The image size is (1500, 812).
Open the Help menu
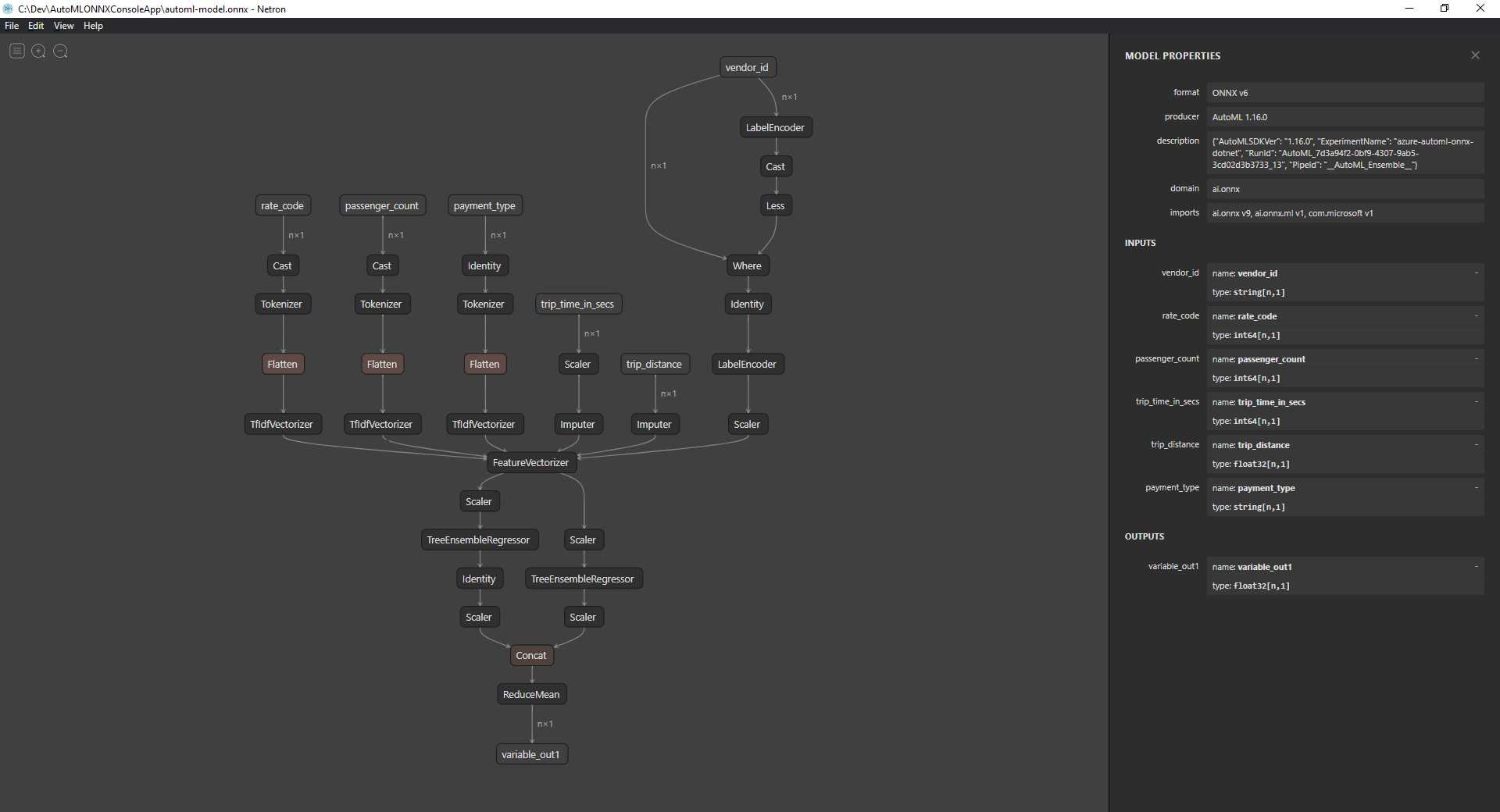pyautogui.click(x=93, y=26)
